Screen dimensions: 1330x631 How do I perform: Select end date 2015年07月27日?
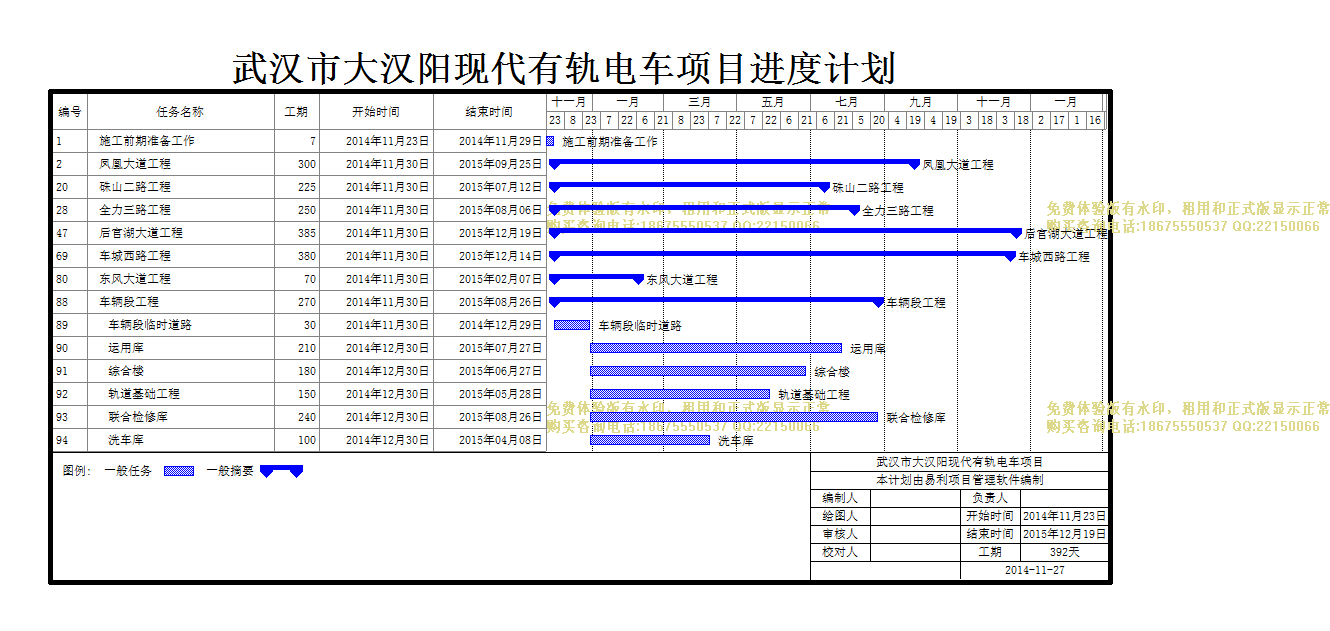click(500, 348)
